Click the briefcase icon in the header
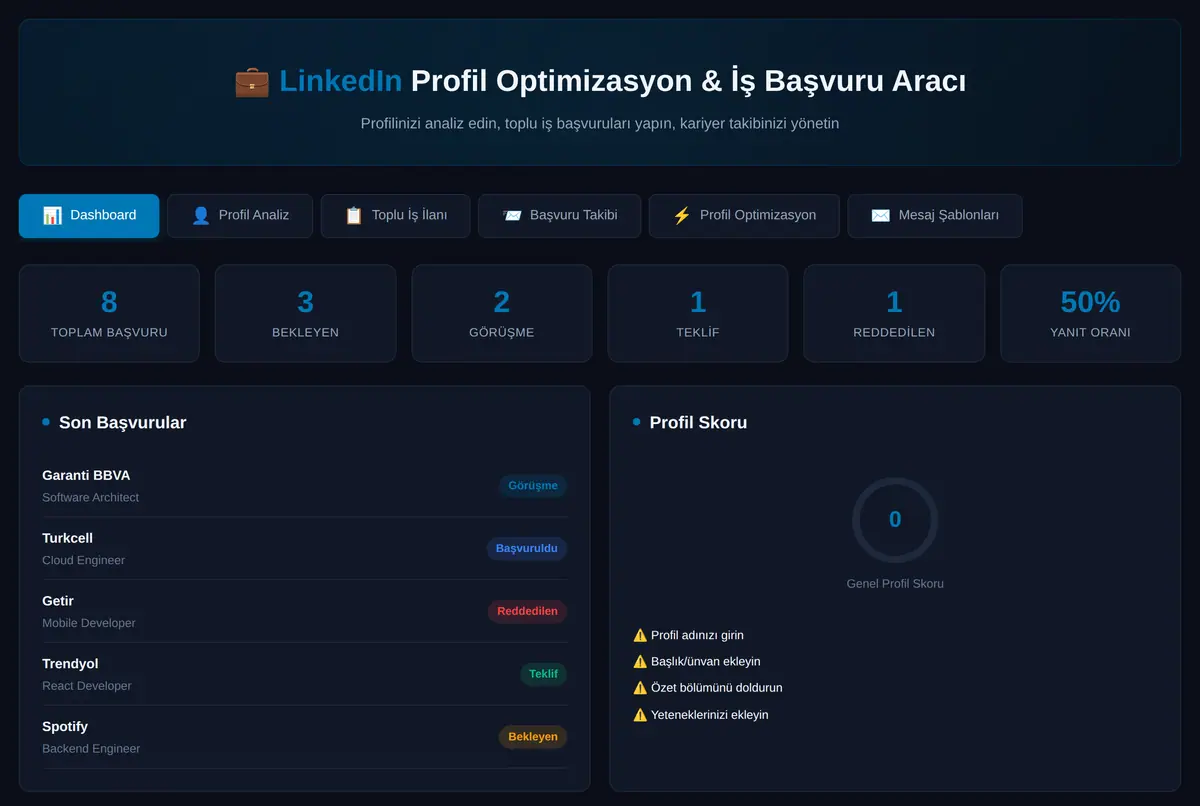Viewport: 1200px width, 806px height. click(252, 81)
